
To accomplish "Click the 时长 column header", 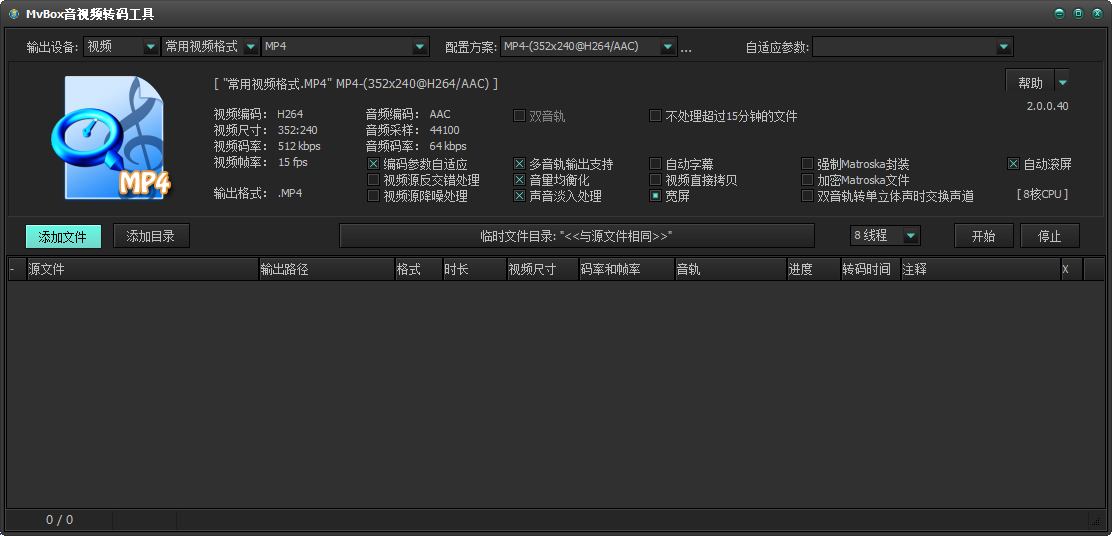I will click(x=474, y=269).
